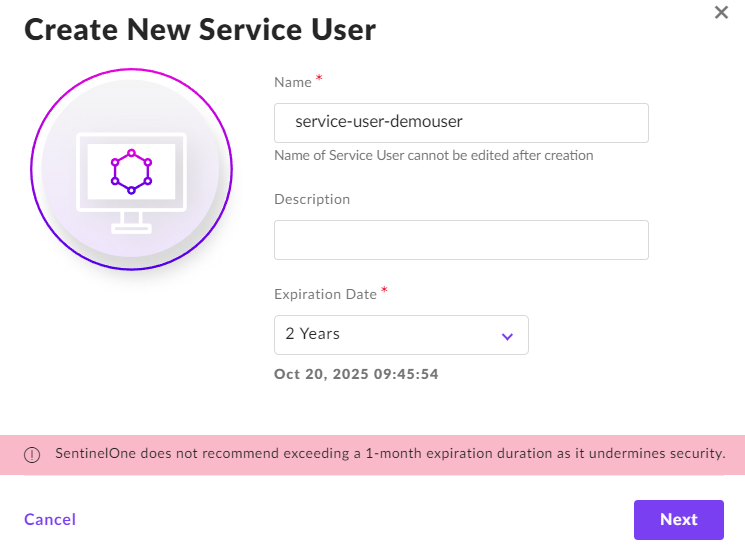745x549 pixels.
Task: Click the expiration timestamp Oct 20, 2025
Action: pyautogui.click(x=356, y=375)
